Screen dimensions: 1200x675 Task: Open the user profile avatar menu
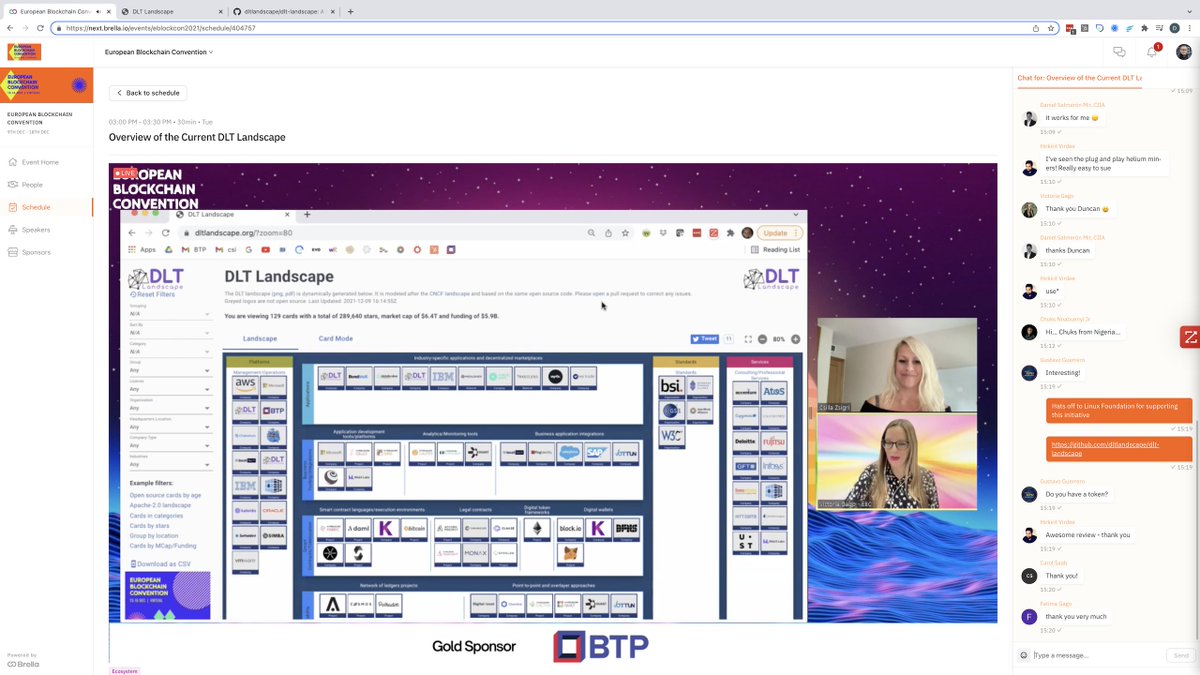1183,51
